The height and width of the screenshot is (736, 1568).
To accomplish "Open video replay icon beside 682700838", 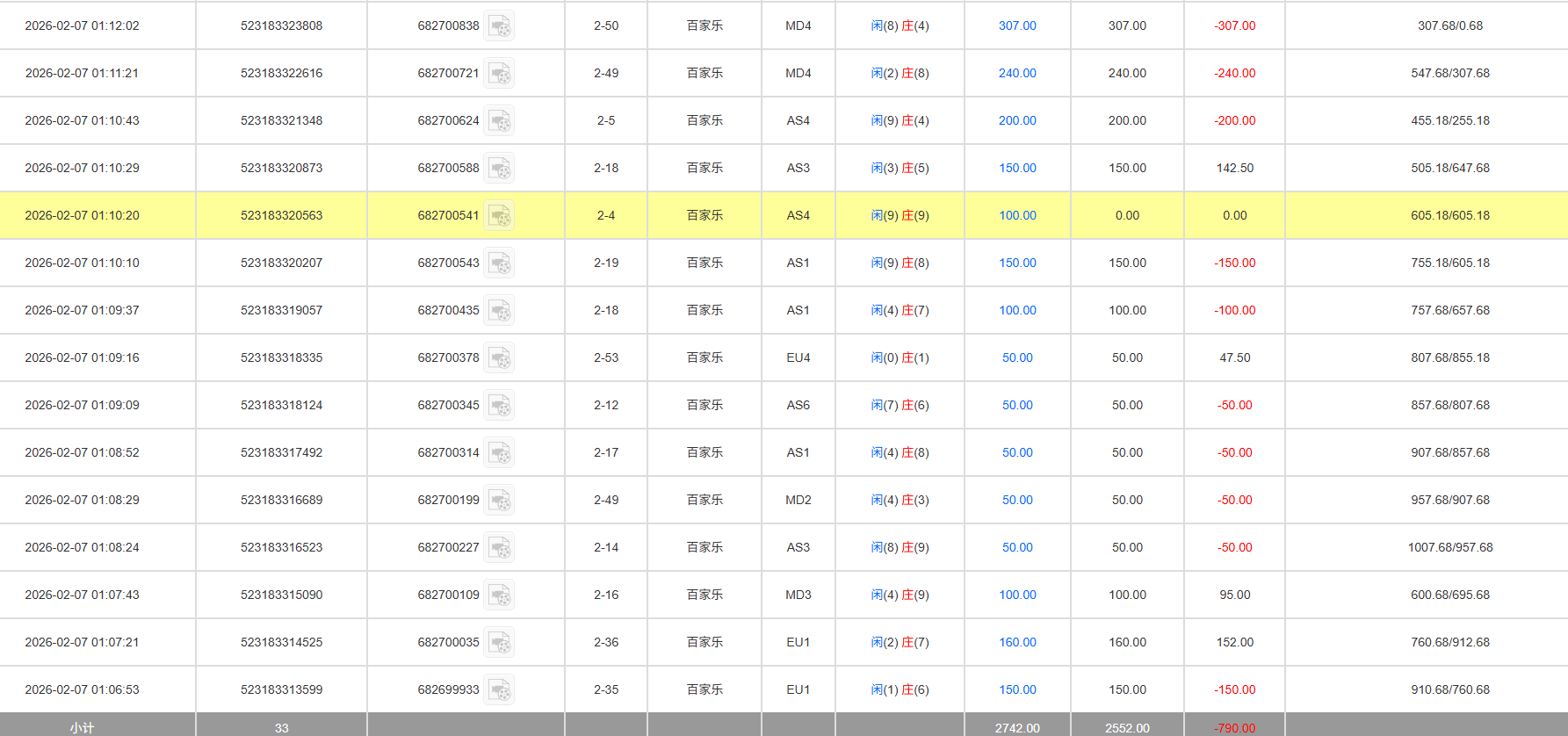I will click(499, 26).
